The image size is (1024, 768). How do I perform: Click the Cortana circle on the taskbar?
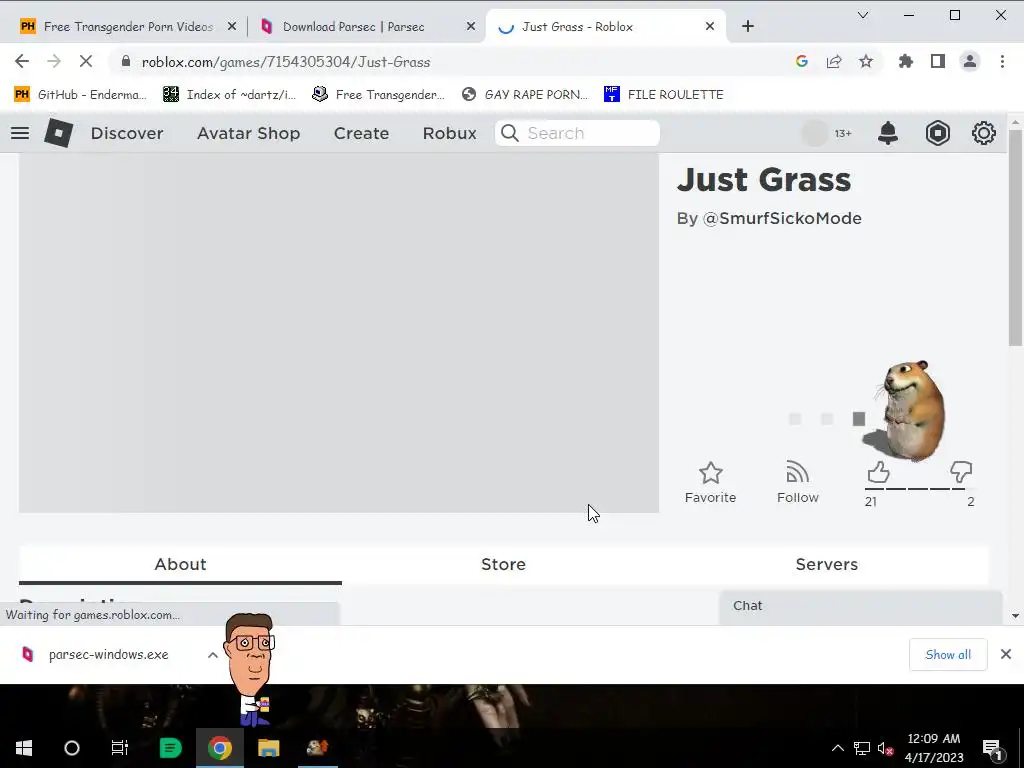tap(72, 748)
